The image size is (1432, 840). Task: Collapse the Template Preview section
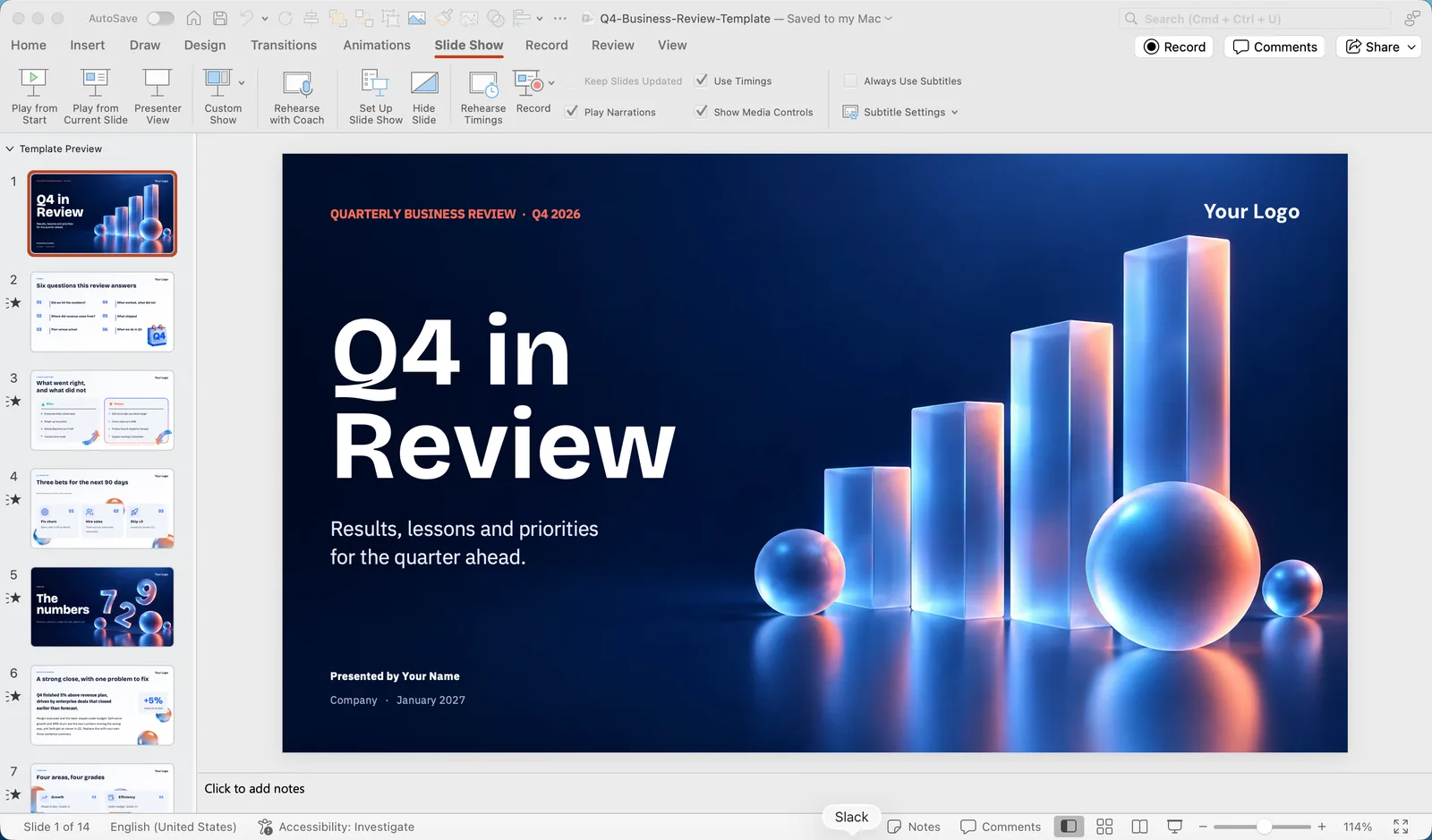10,148
